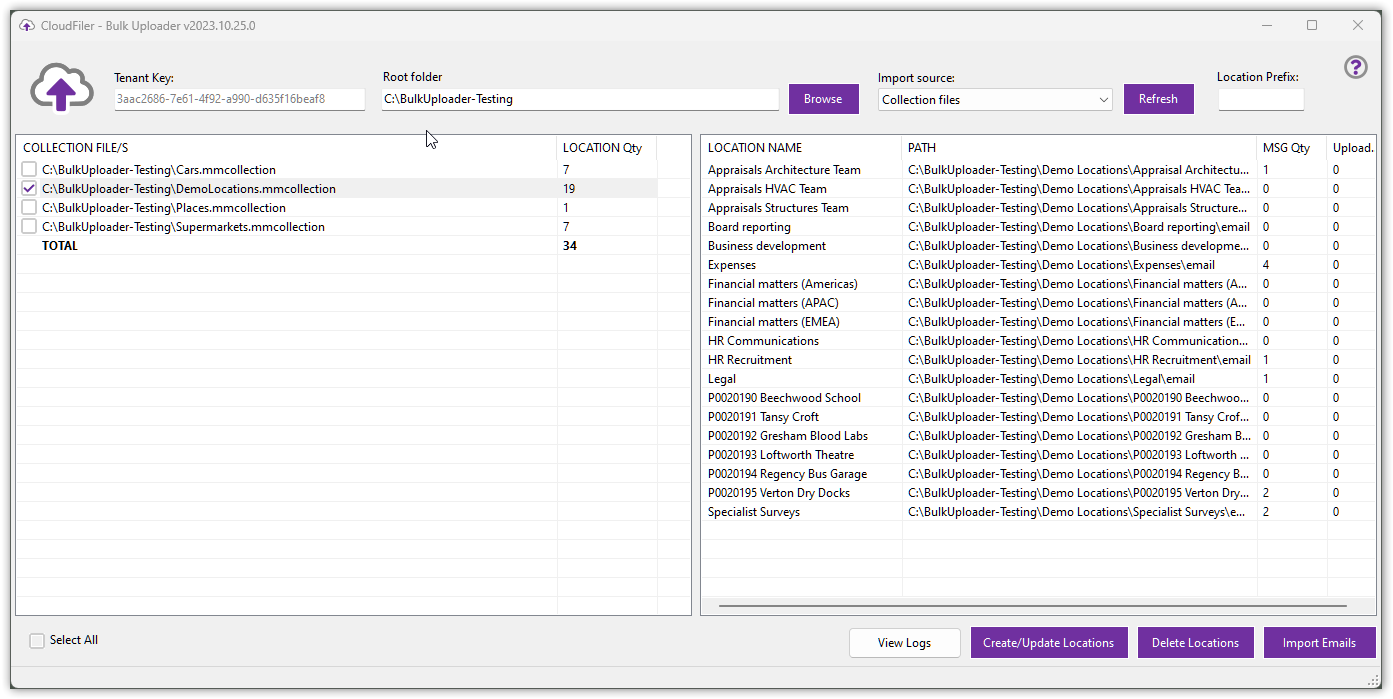Select P0020195 Verton Dry Docks row
The width and height of the screenshot is (1393, 699).
(x=1038, y=493)
